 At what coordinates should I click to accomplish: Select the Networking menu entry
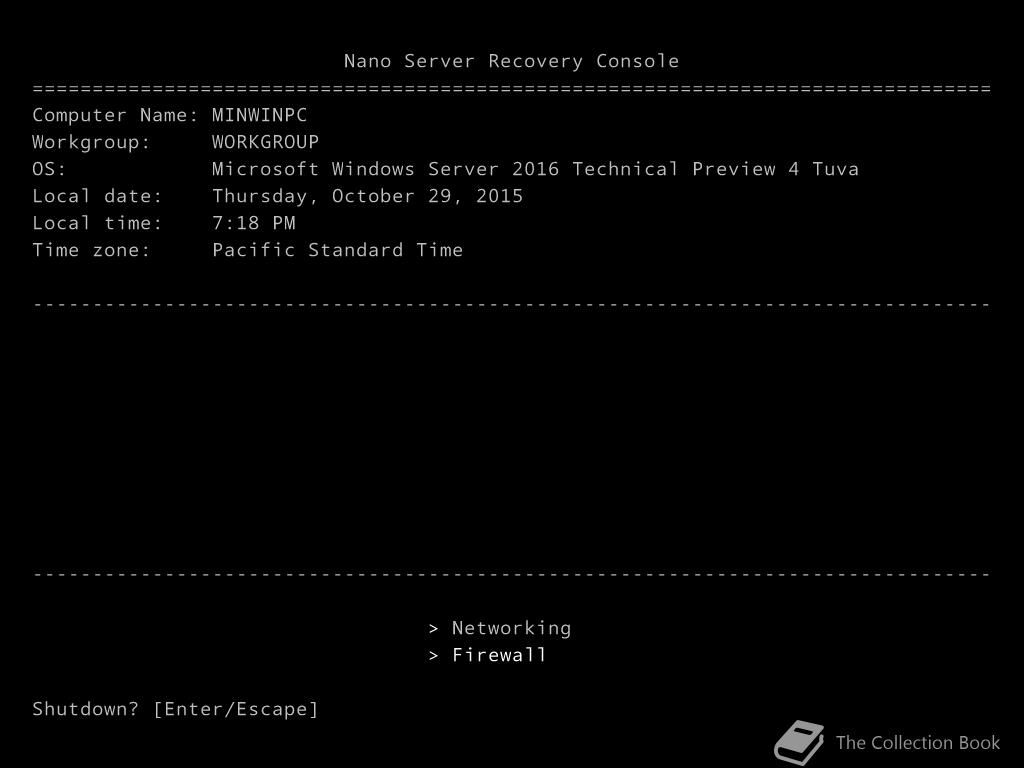511,628
